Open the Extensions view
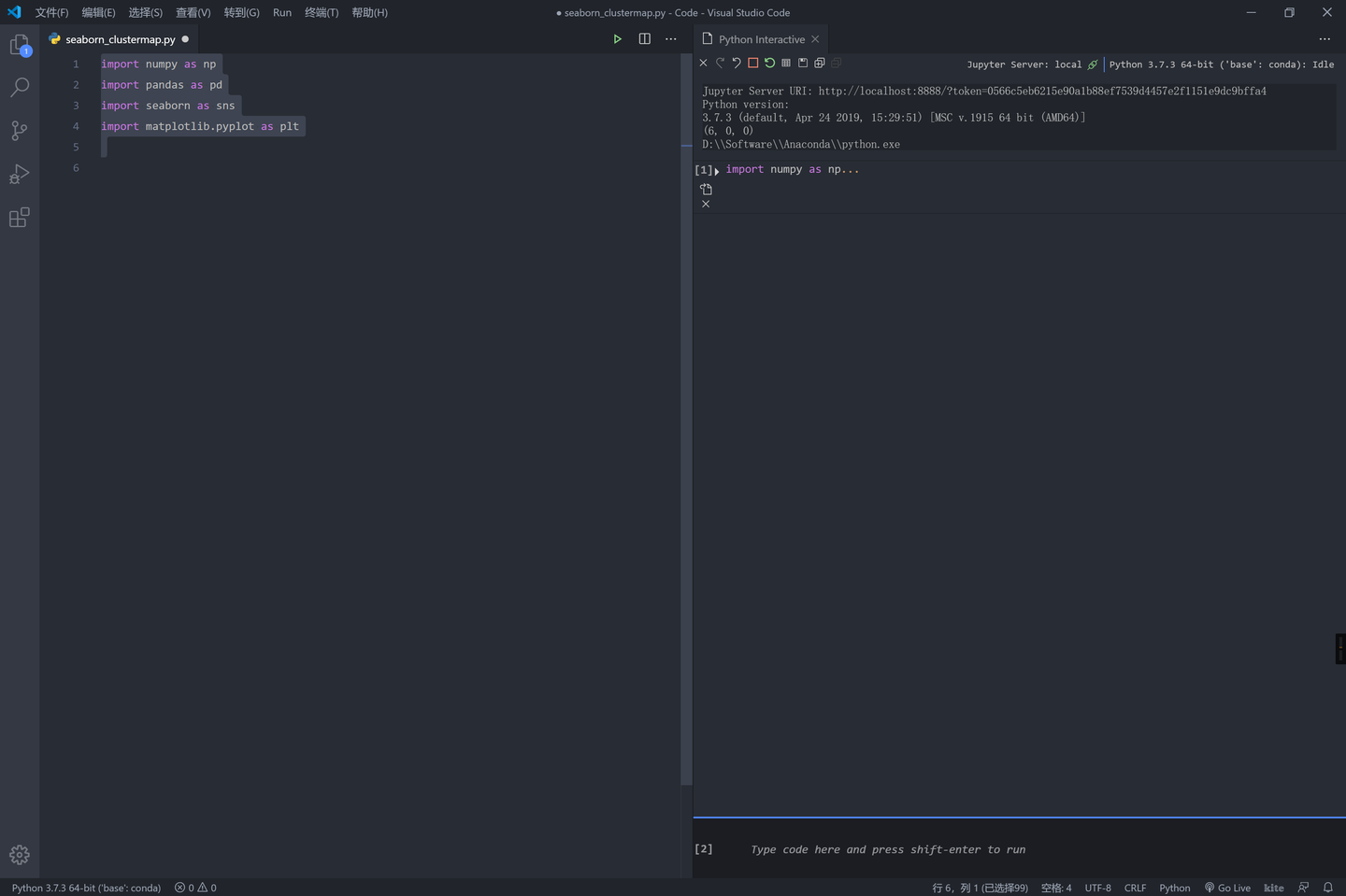1346x896 pixels. tap(20, 218)
